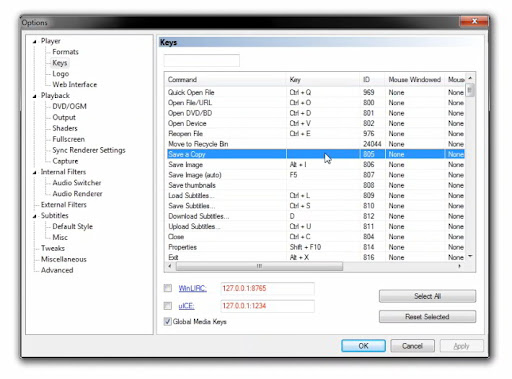Select the Move to Recycle Bin row
512x379 pixels.
pos(315,144)
